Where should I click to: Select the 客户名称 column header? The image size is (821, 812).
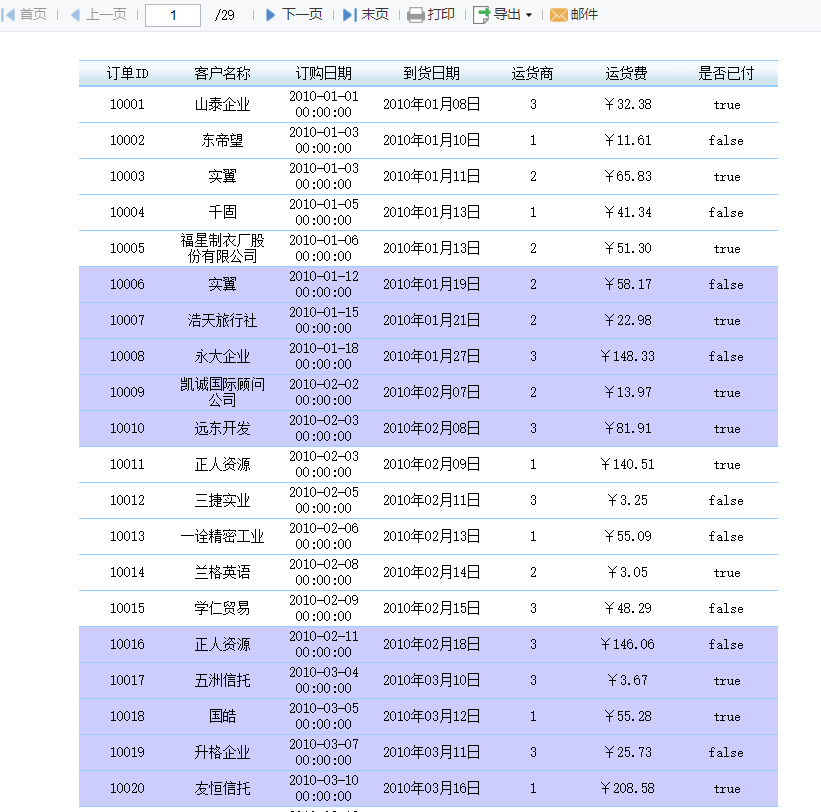222,73
